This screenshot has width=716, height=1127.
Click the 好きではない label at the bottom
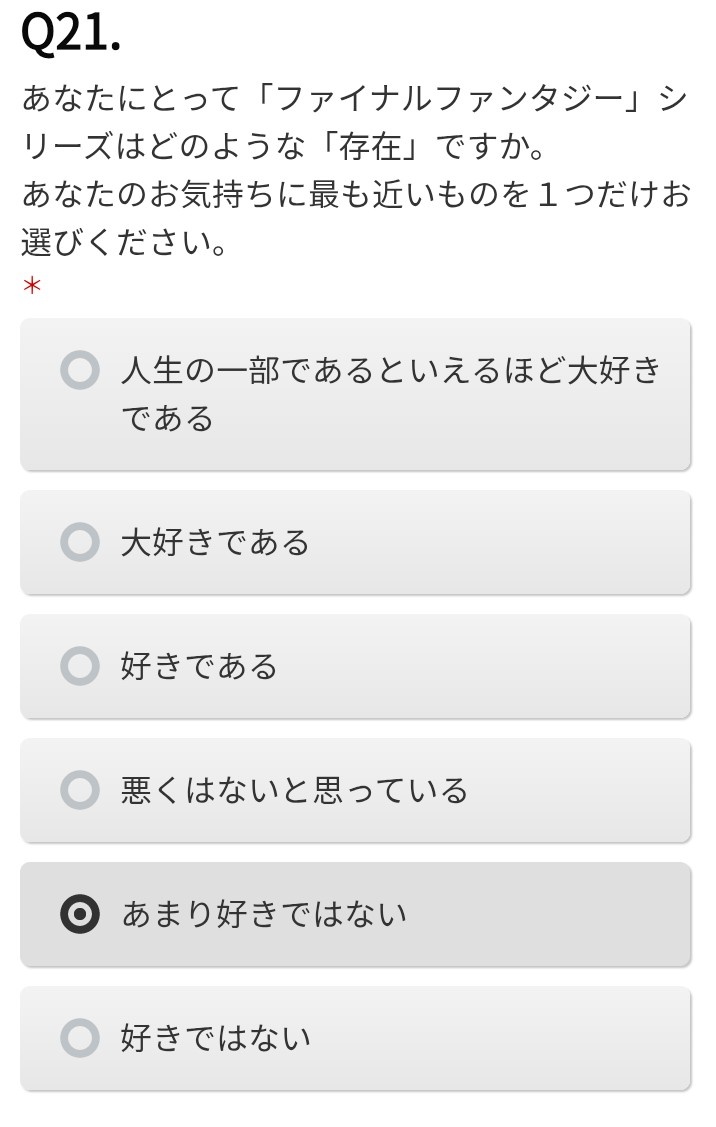click(x=216, y=1038)
